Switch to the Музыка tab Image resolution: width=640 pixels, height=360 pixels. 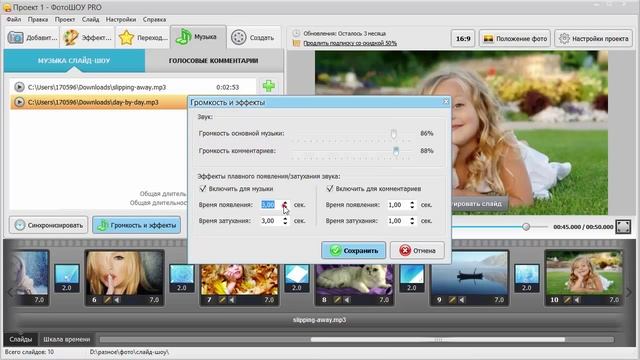click(x=198, y=37)
